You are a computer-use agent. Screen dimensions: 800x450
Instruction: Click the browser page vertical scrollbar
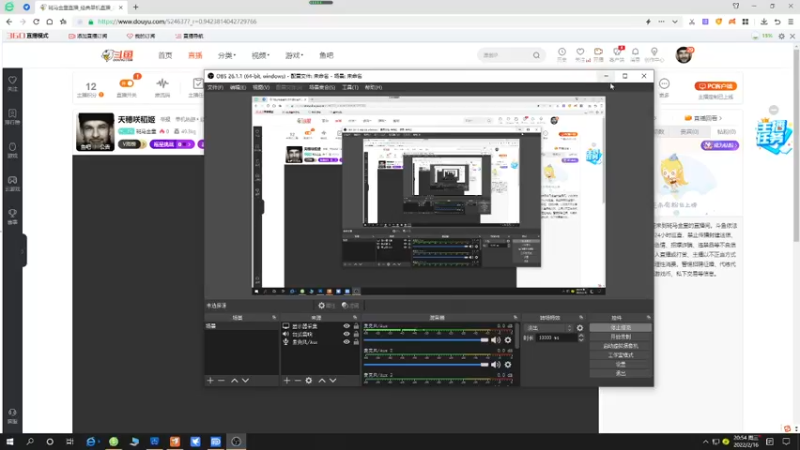(796, 144)
